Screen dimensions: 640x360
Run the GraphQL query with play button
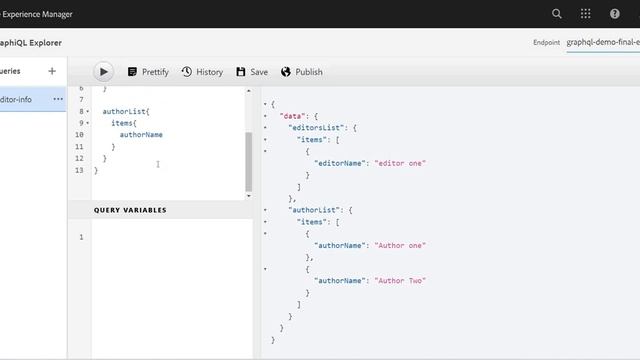103,72
